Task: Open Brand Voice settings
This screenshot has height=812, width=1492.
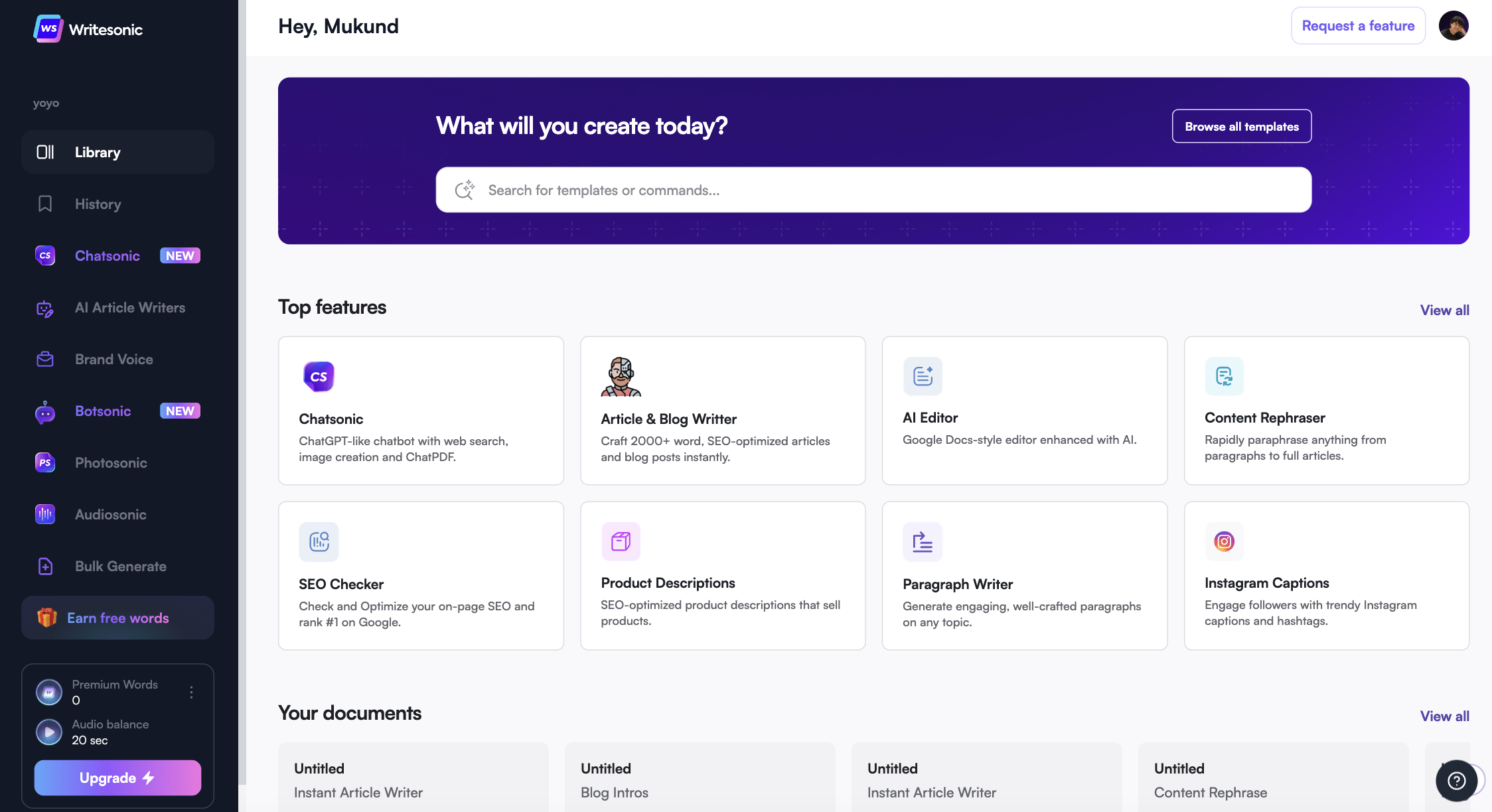Action: coord(113,359)
